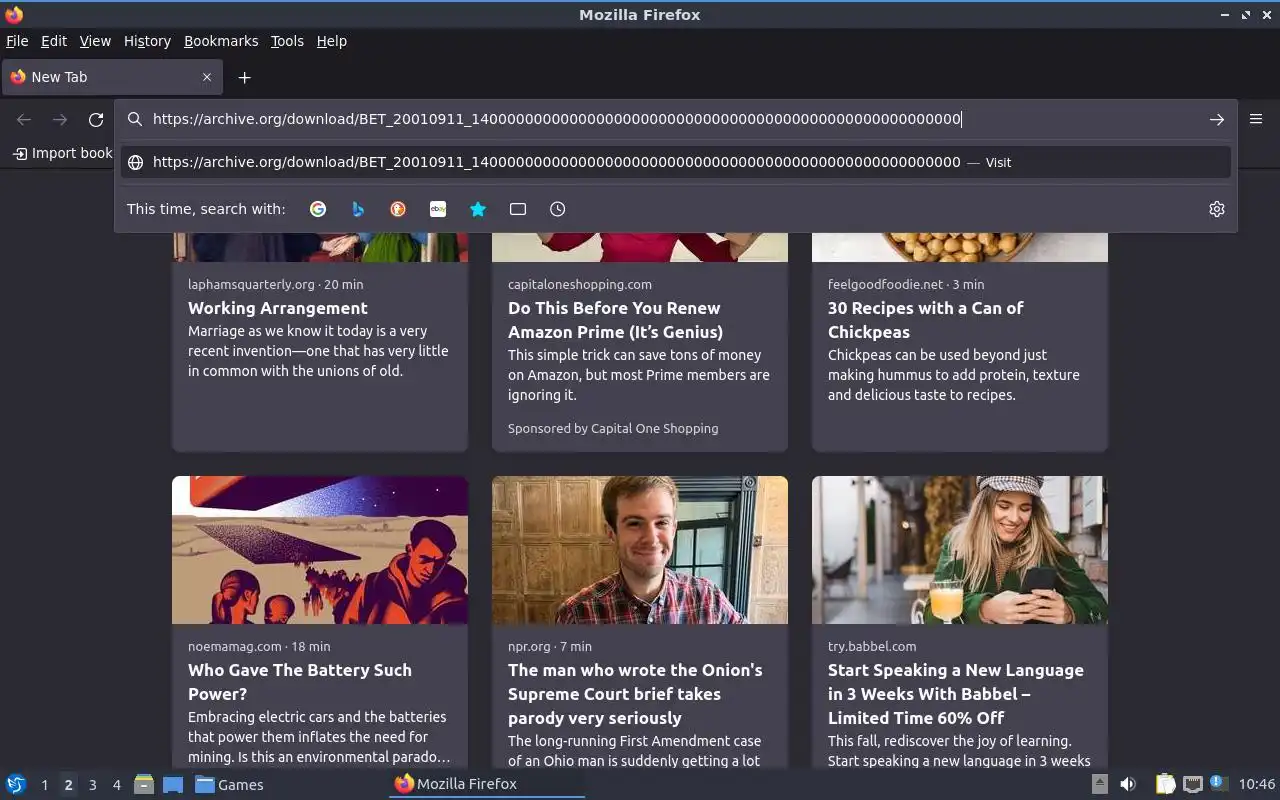Click the noemamag battery article thumbnail
Screen dimensions: 1280x800
click(320, 550)
